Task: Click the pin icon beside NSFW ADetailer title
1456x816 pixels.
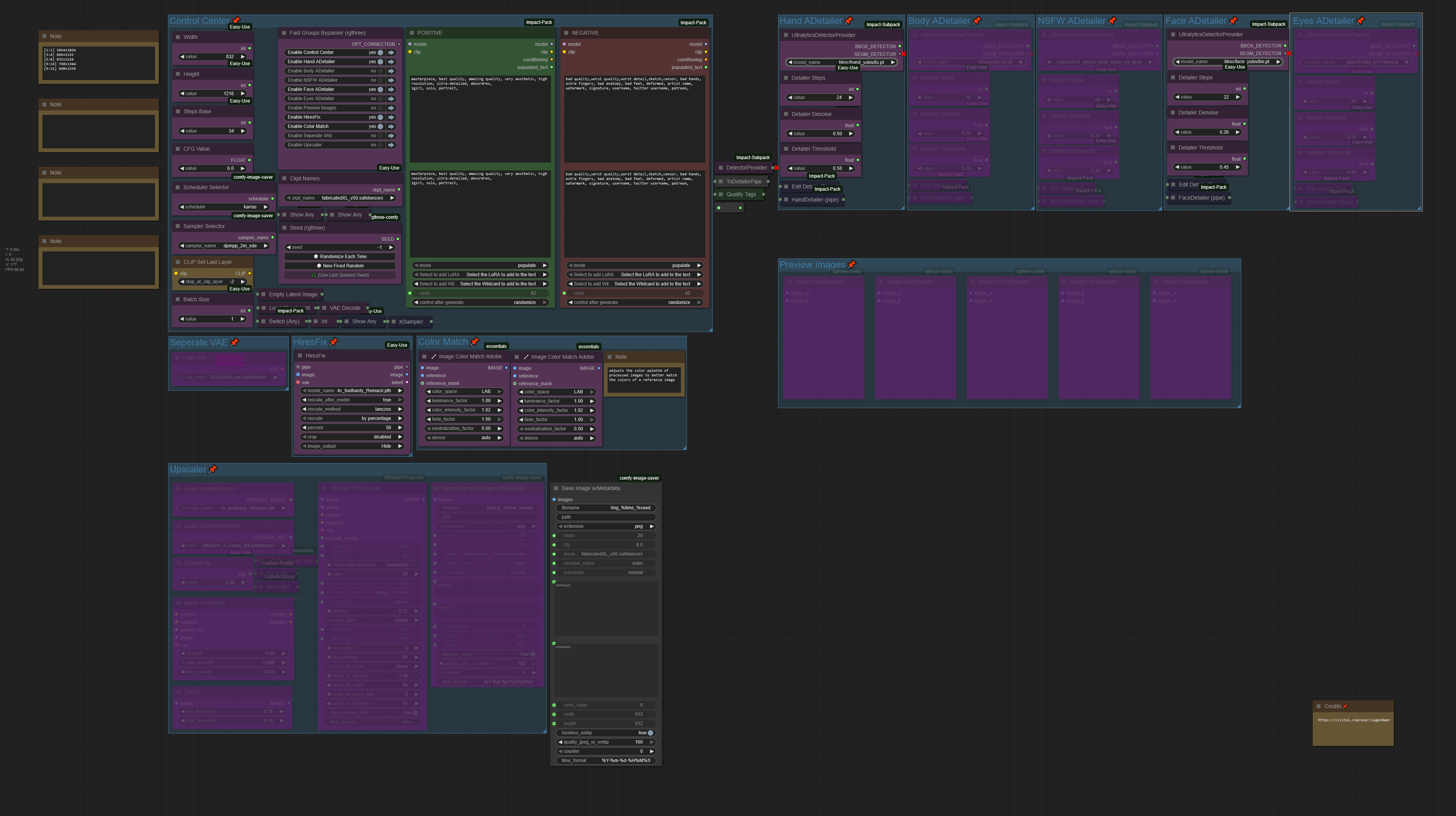Action: point(1113,21)
